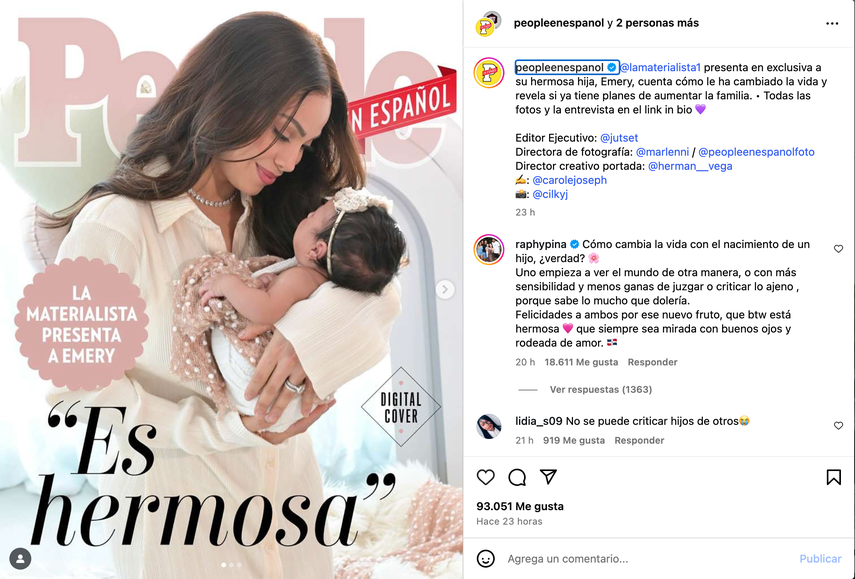The height and width of the screenshot is (579, 855).
Task: Save the post with the bookmark icon
Action: (833, 477)
